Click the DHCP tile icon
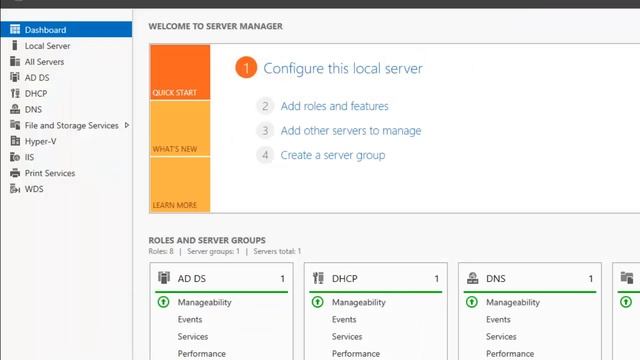640x360 pixels. click(x=318, y=278)
